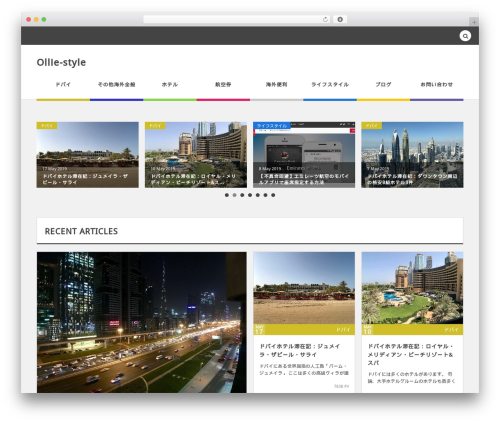Select the fourth carousel dot

click(x=250, y=195)
